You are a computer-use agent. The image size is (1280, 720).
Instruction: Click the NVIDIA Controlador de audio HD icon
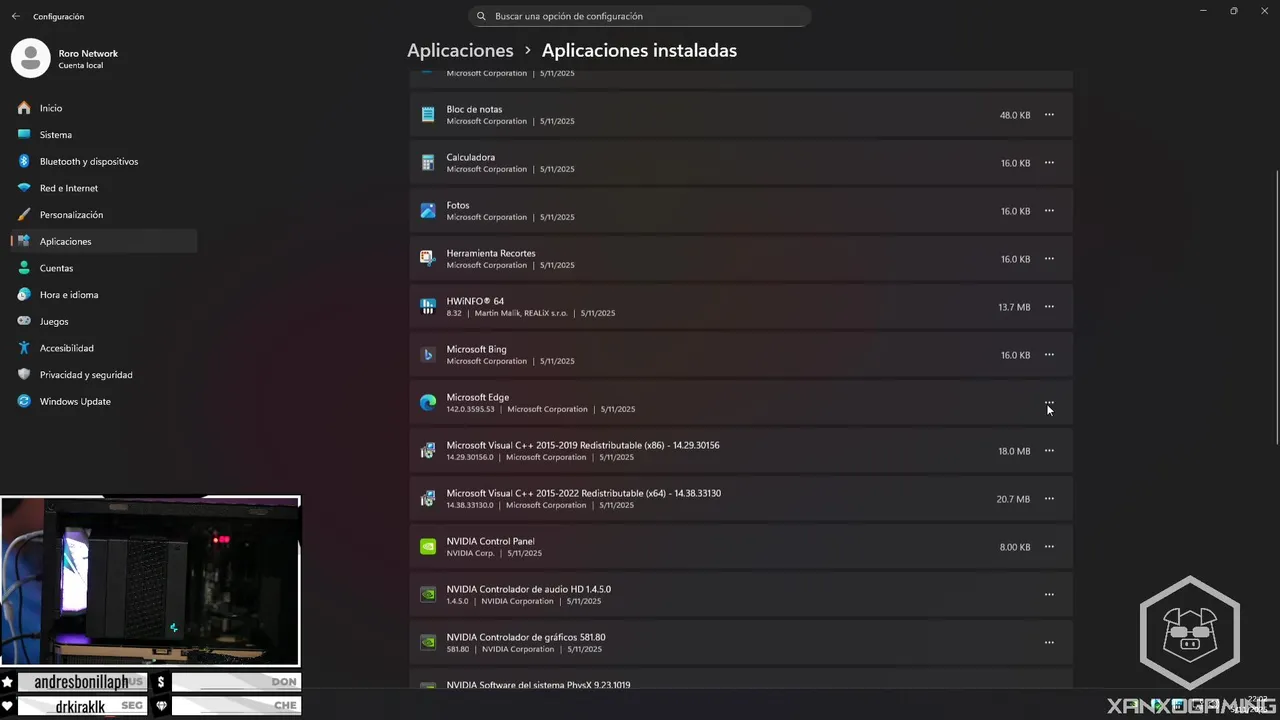click(x=428, y=595)
